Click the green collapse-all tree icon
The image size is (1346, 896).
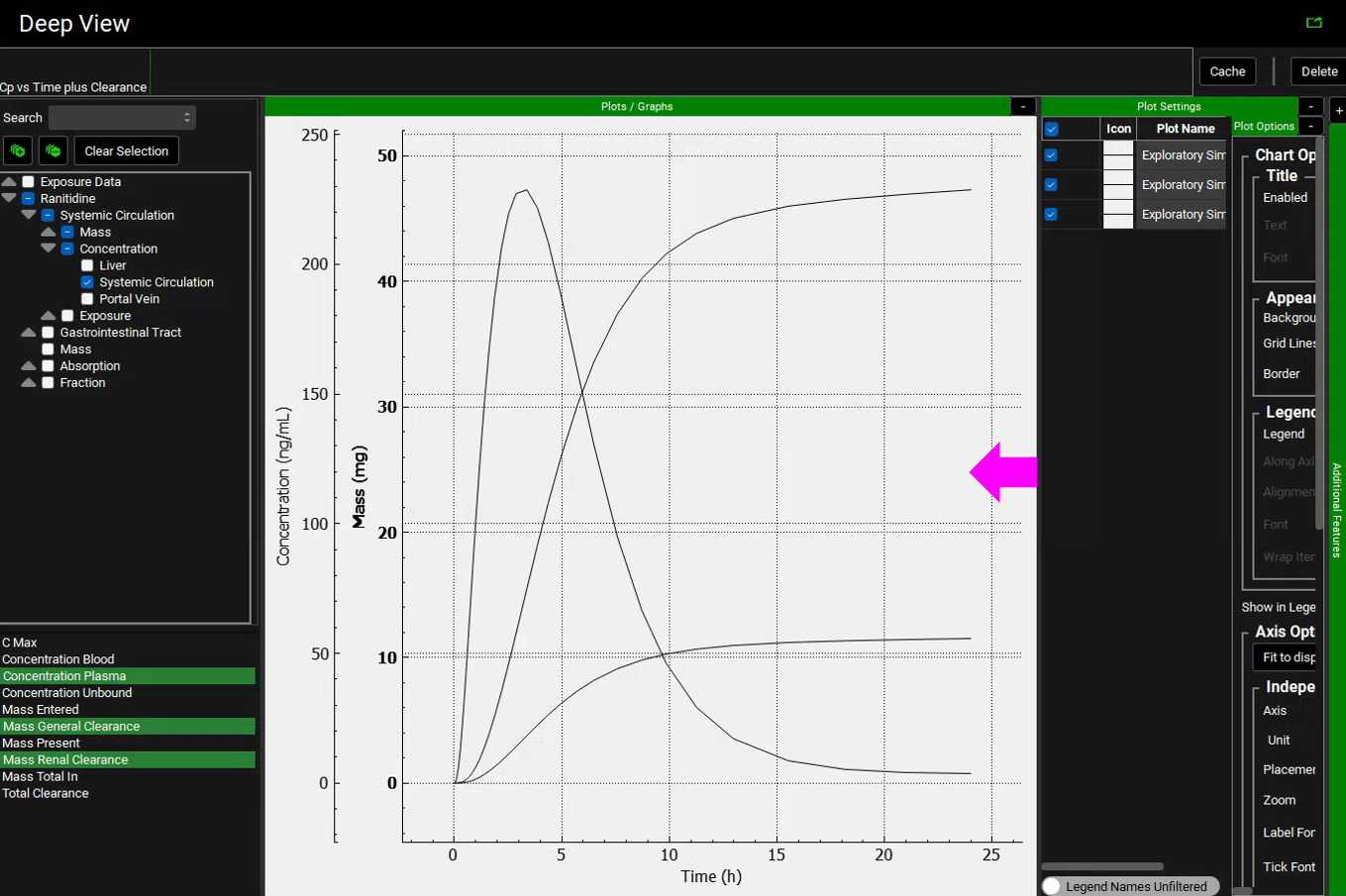tap(53, 150)
